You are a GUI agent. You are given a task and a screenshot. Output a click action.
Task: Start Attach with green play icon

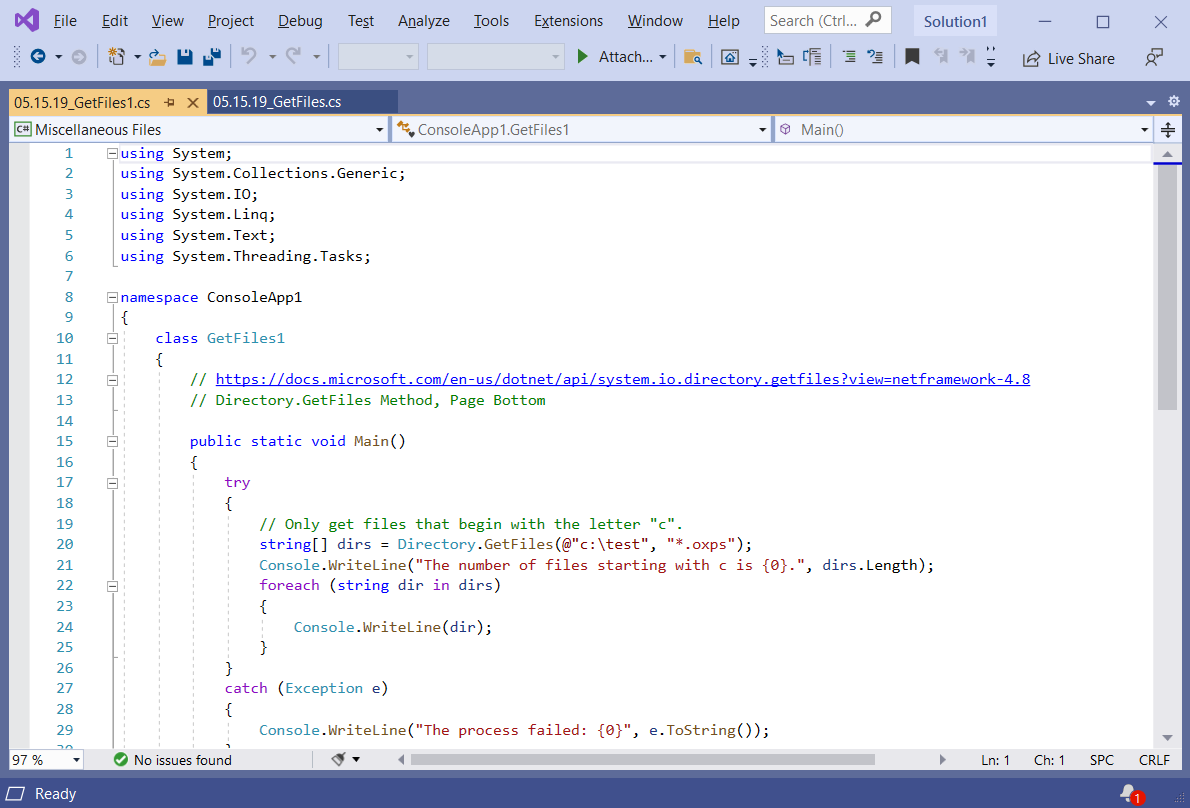pos(582,56)
